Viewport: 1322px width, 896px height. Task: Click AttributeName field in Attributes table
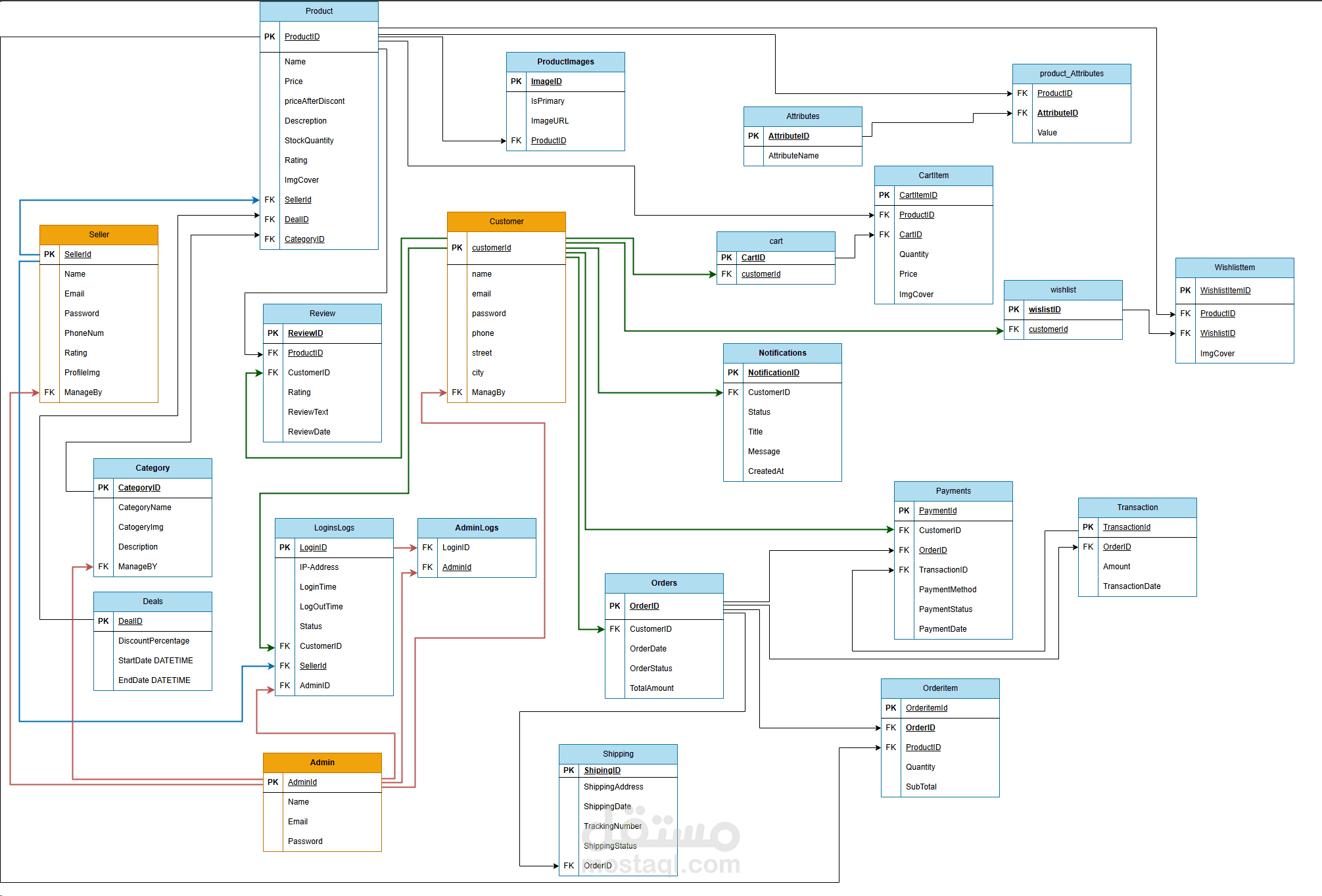(x=793, y=156)
